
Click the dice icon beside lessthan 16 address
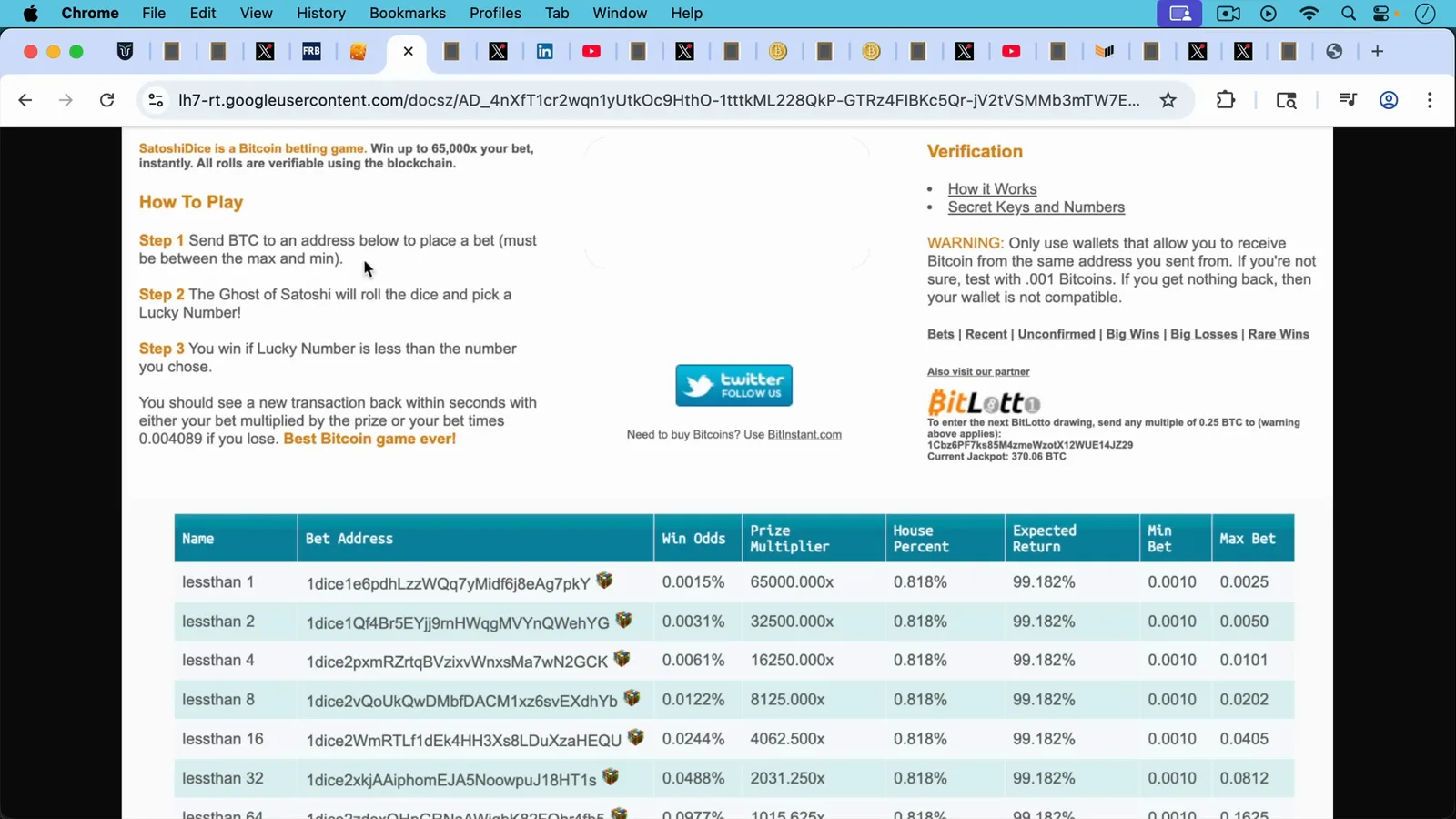[635, 737]
